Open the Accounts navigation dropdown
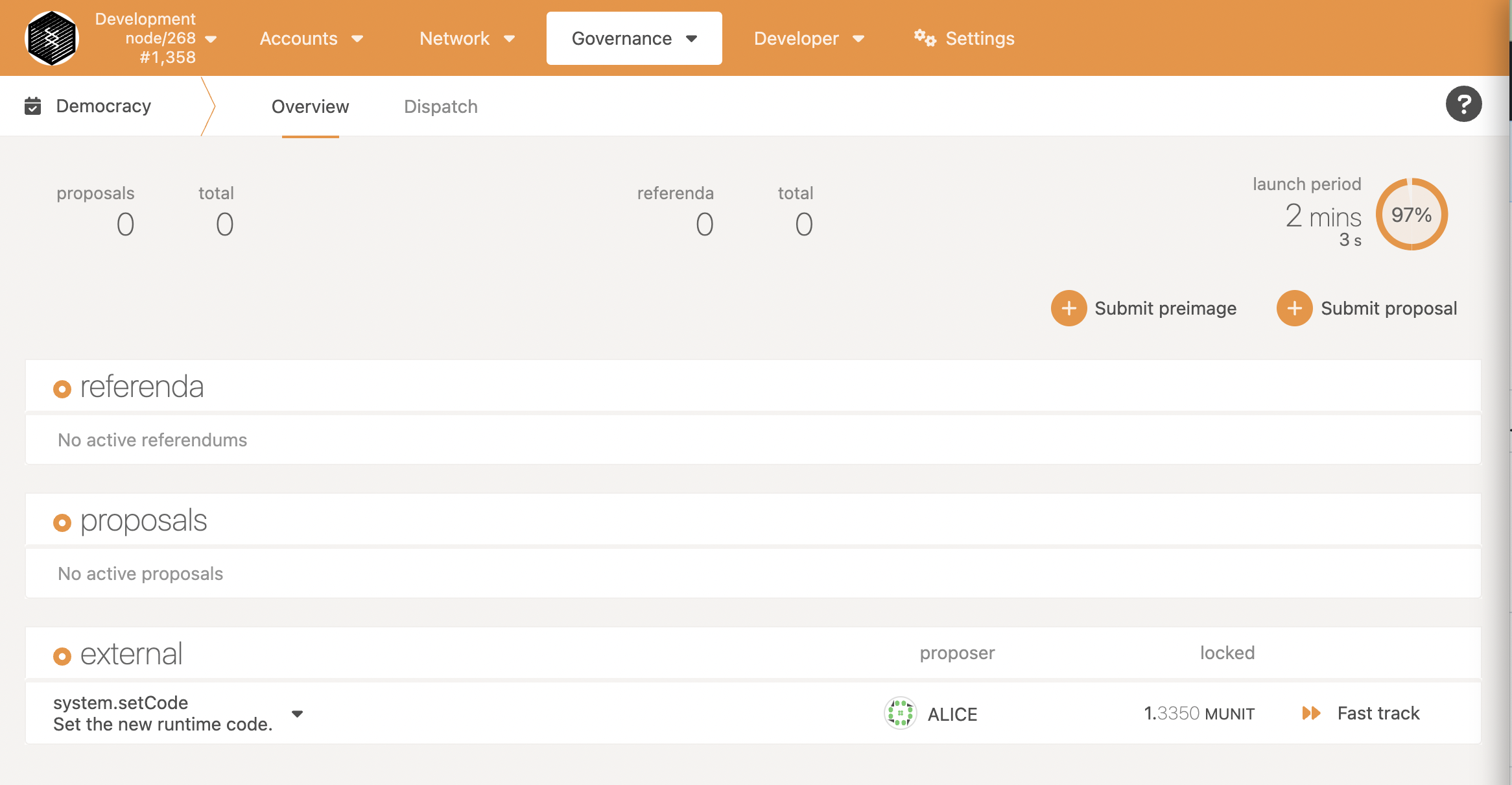This screenshot has height=785, width=1512. click(310, 38)
